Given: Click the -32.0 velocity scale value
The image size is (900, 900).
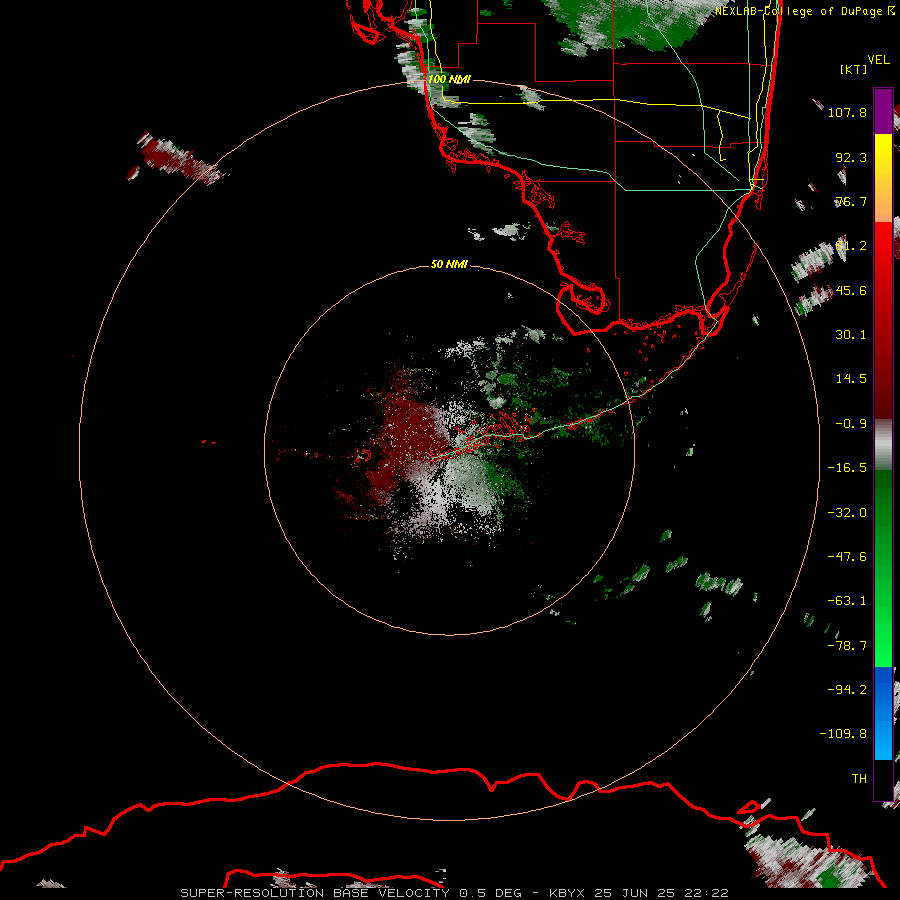Looking at the screenshot, I should click(847, 513).
